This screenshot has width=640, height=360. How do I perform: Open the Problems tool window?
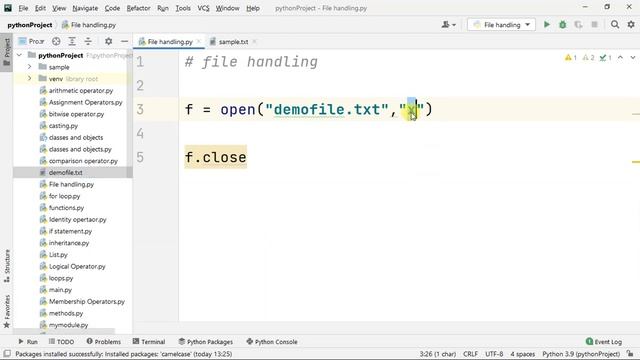point(104,342)
